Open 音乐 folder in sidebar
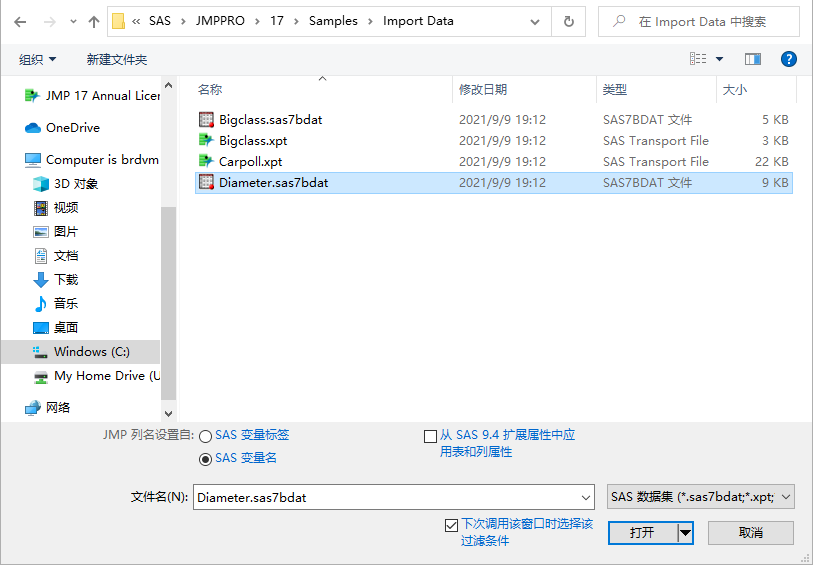Screen dimensions: 813x565 click(55, 304)
